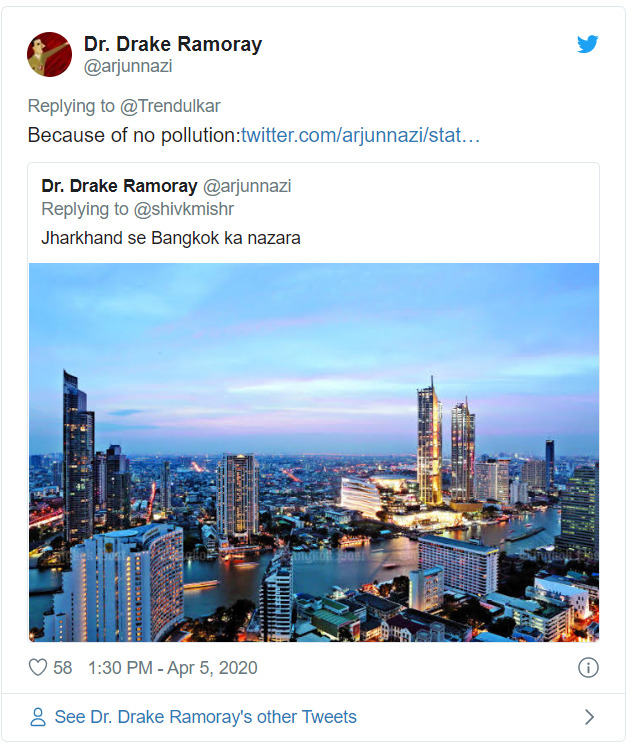The width and height of the screenshot is (631, 745).
Task: Open the Bangkok skyline photo
Action: pyautogui.click(x=314, y=451)
